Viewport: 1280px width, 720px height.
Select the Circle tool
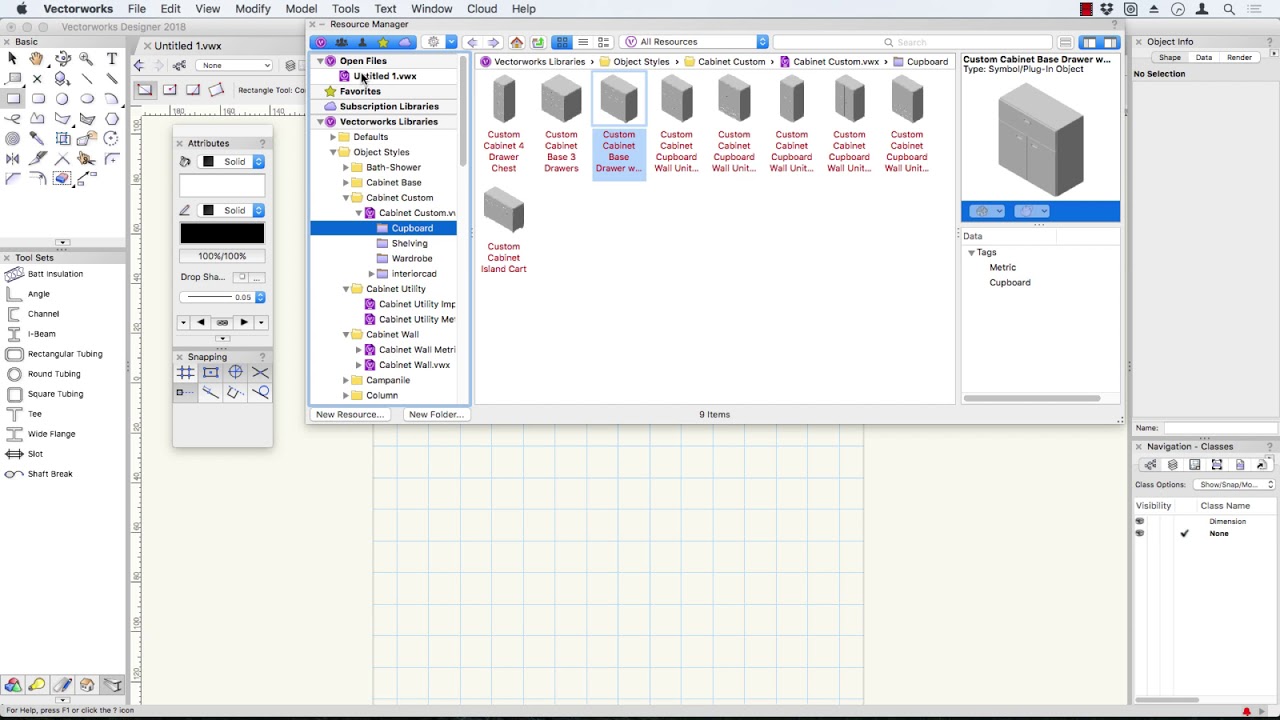(x=62, y=98)
